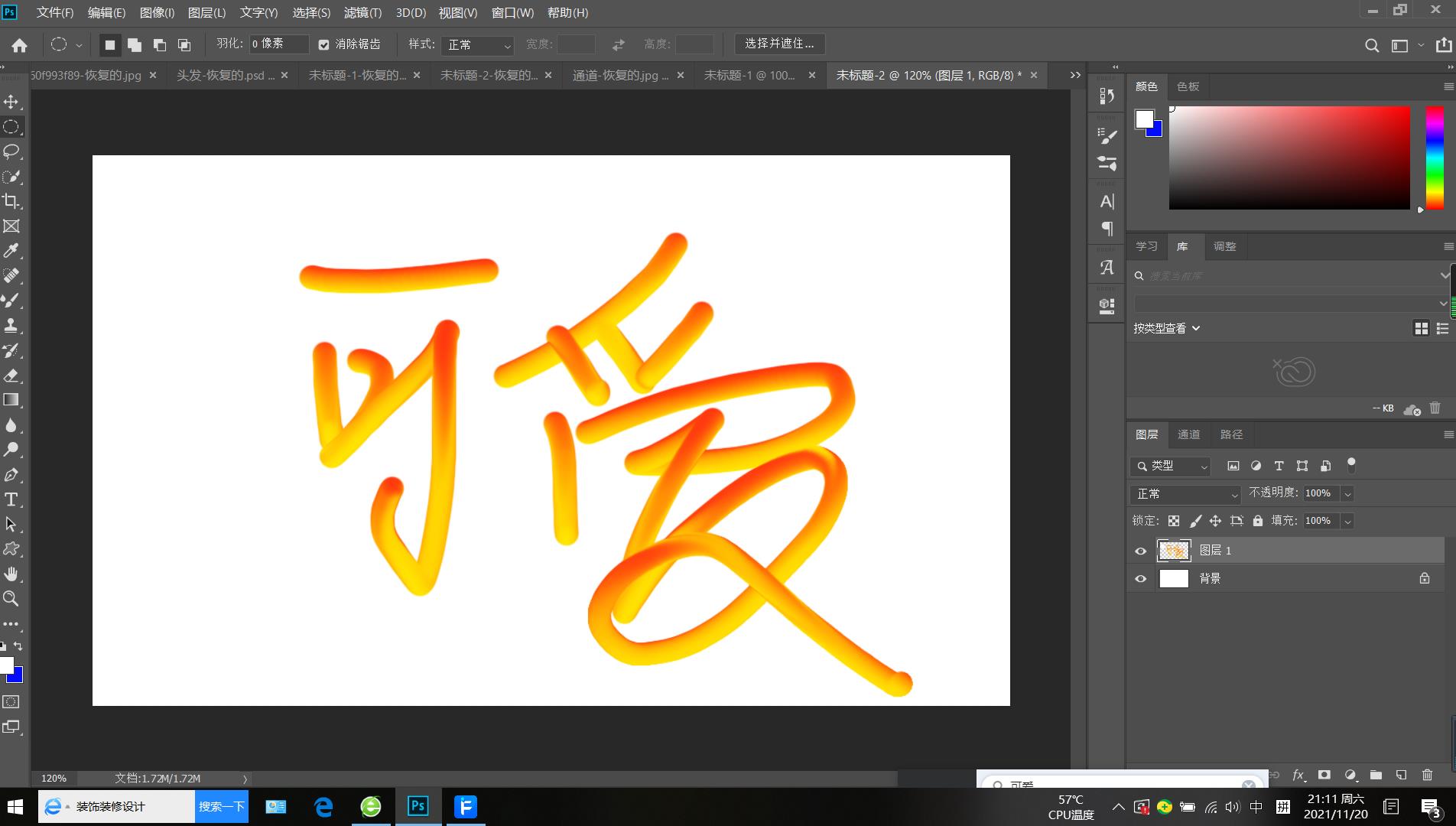Screen dimensions: 1456x826
Task: Click the Home icon in options bar
Action: pyautogui.click(x=19, y=45)
